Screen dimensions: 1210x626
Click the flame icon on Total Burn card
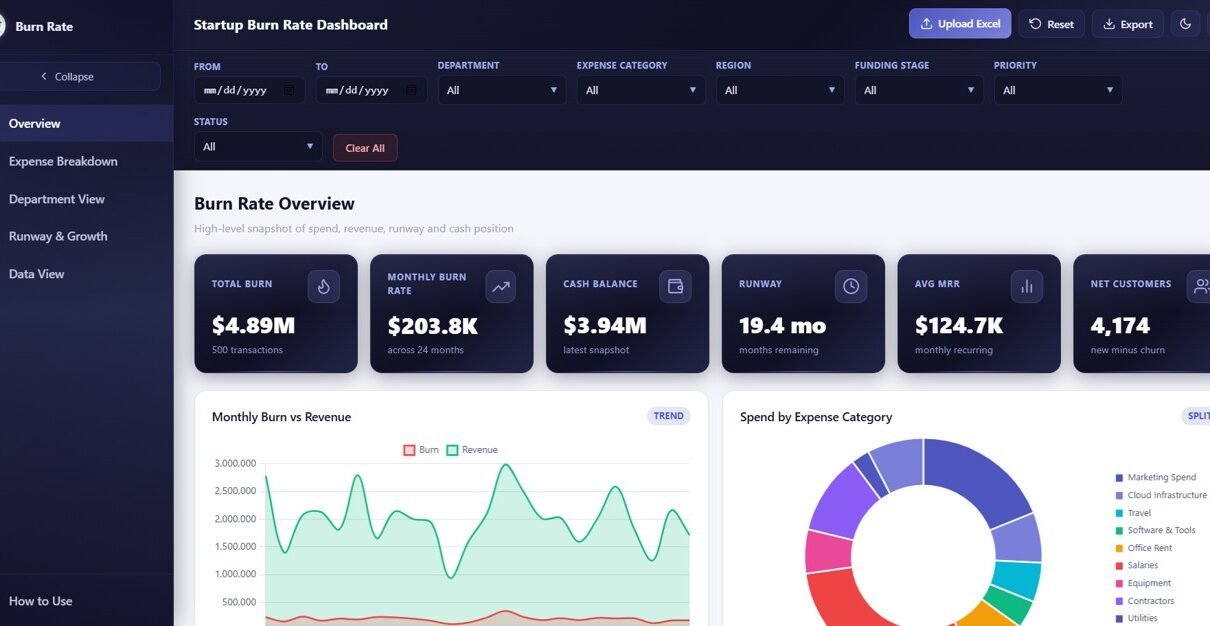click(323, 287)
